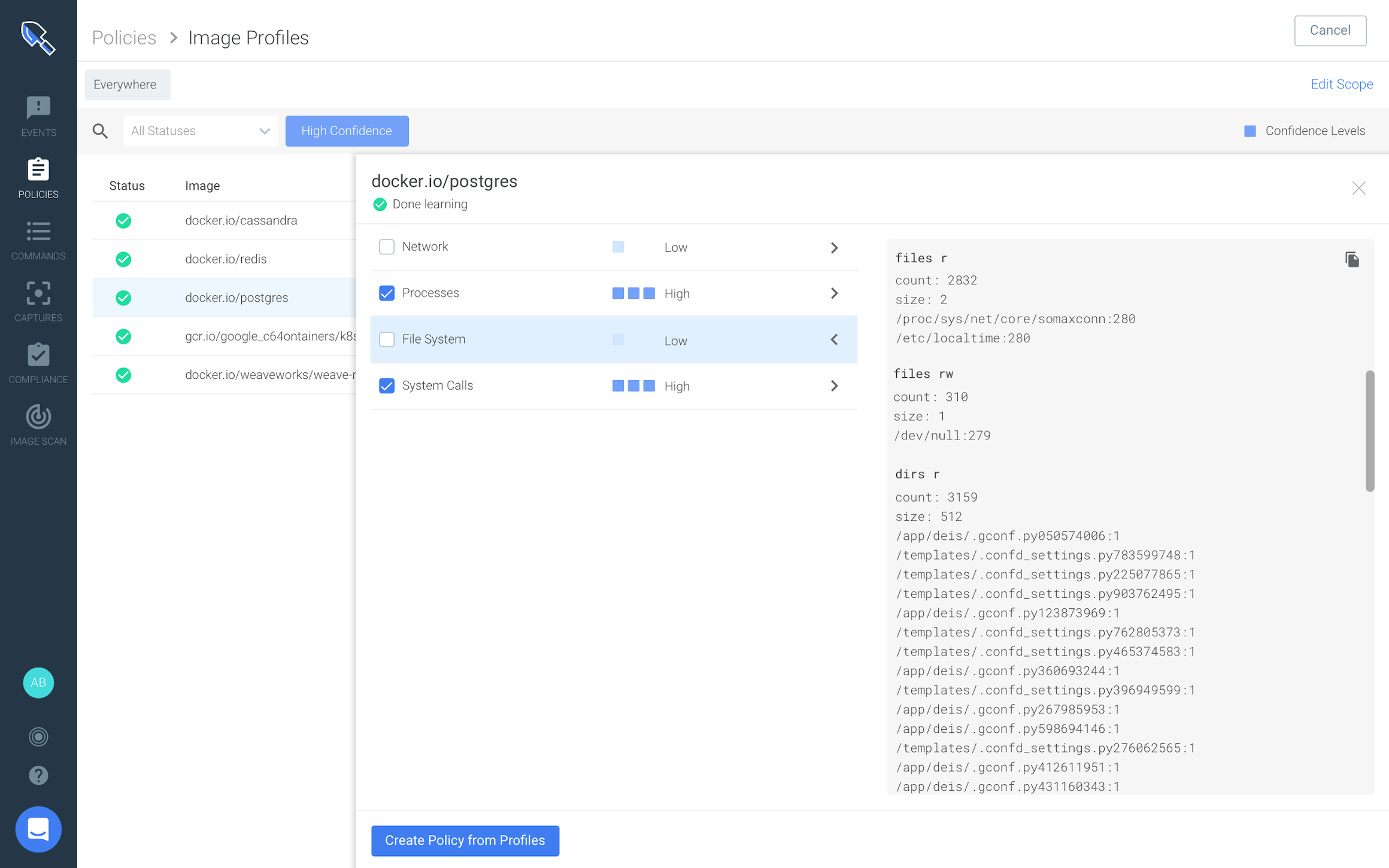Switch to the High Confidence filter
This screenshot has width=1389, height=868.
pyautogui.click(x=347, y=130)
